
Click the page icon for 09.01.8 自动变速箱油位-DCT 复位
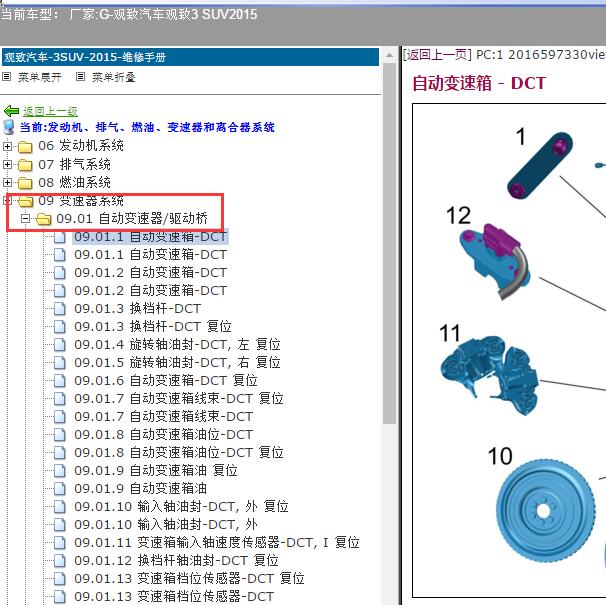[60, 452]
